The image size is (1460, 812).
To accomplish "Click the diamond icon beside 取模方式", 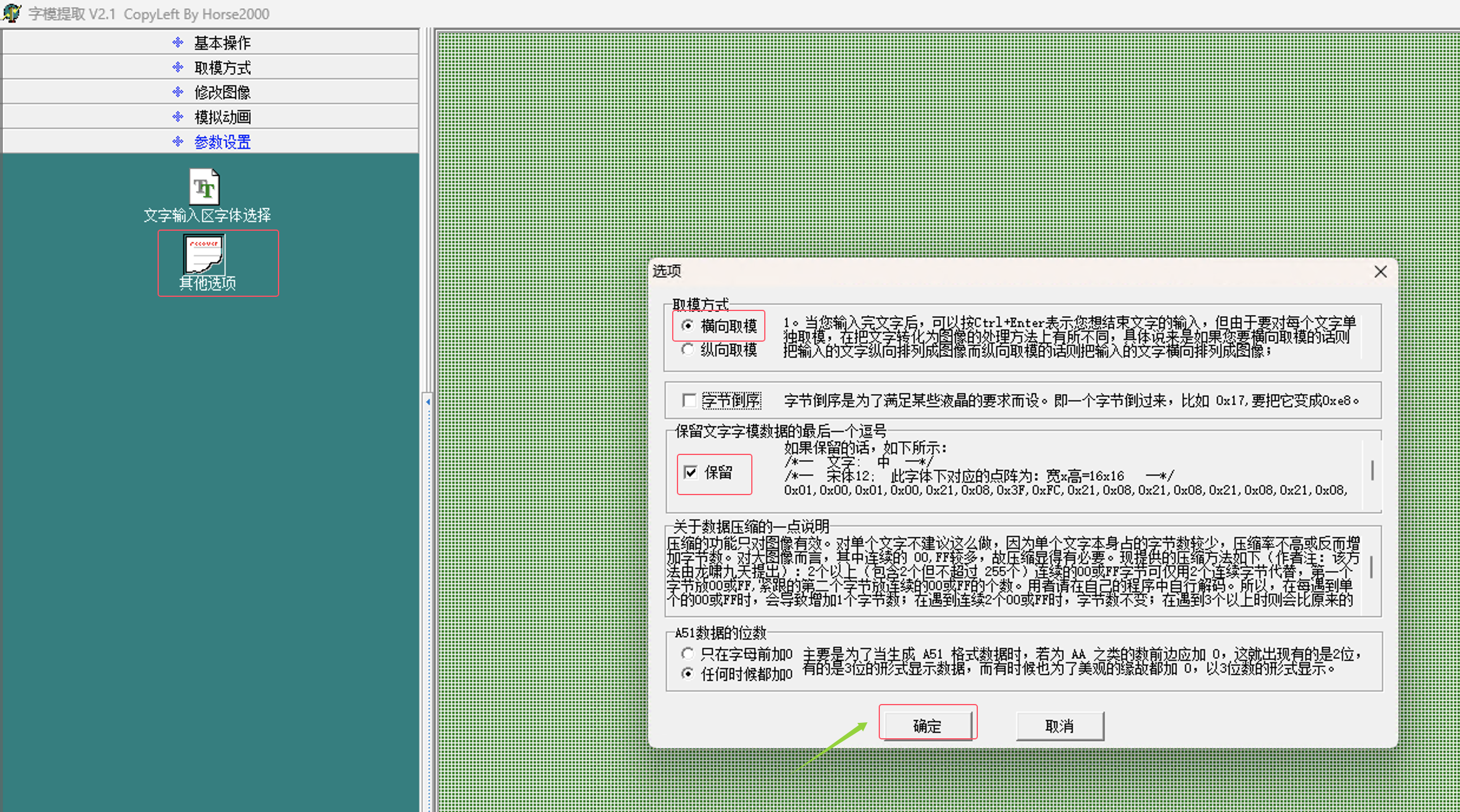I will point(178,67).
